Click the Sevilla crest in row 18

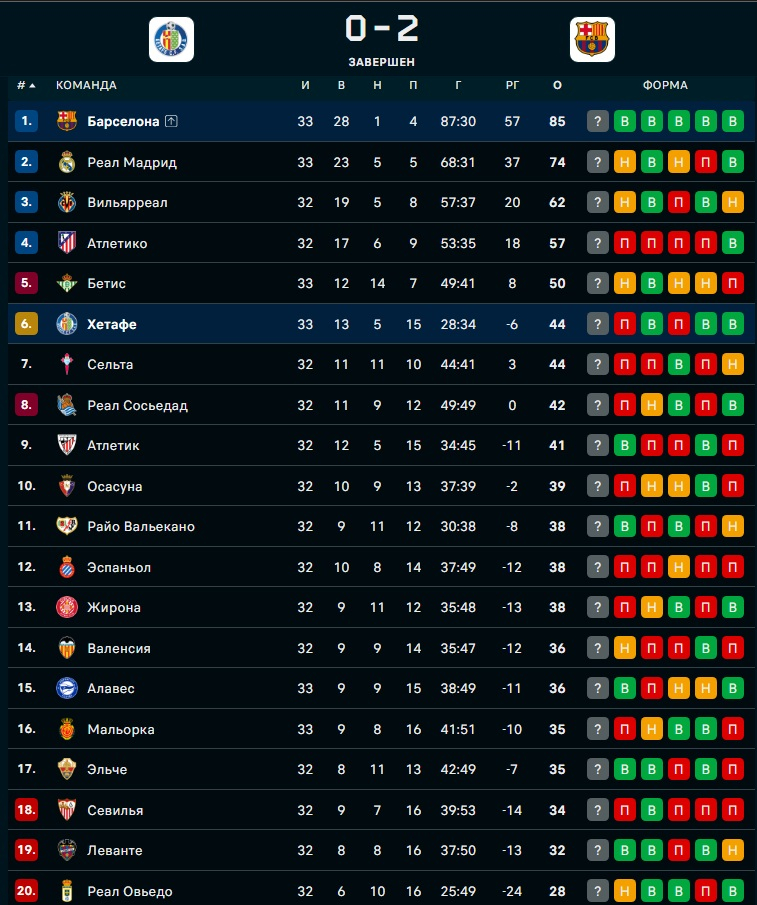pyautogui.click(x=67, y=810)
